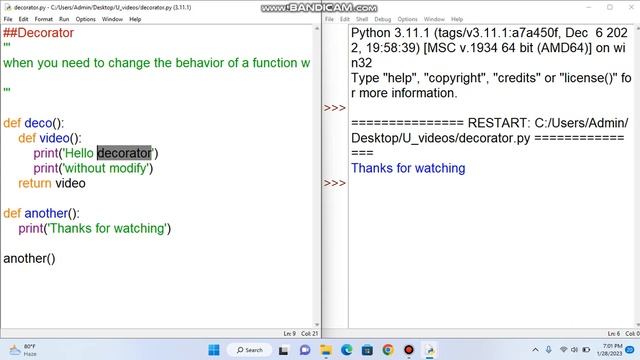Click the '##Decorator' comment line
The height and width of the screenshot is (360, 640).
pos(38,33)
